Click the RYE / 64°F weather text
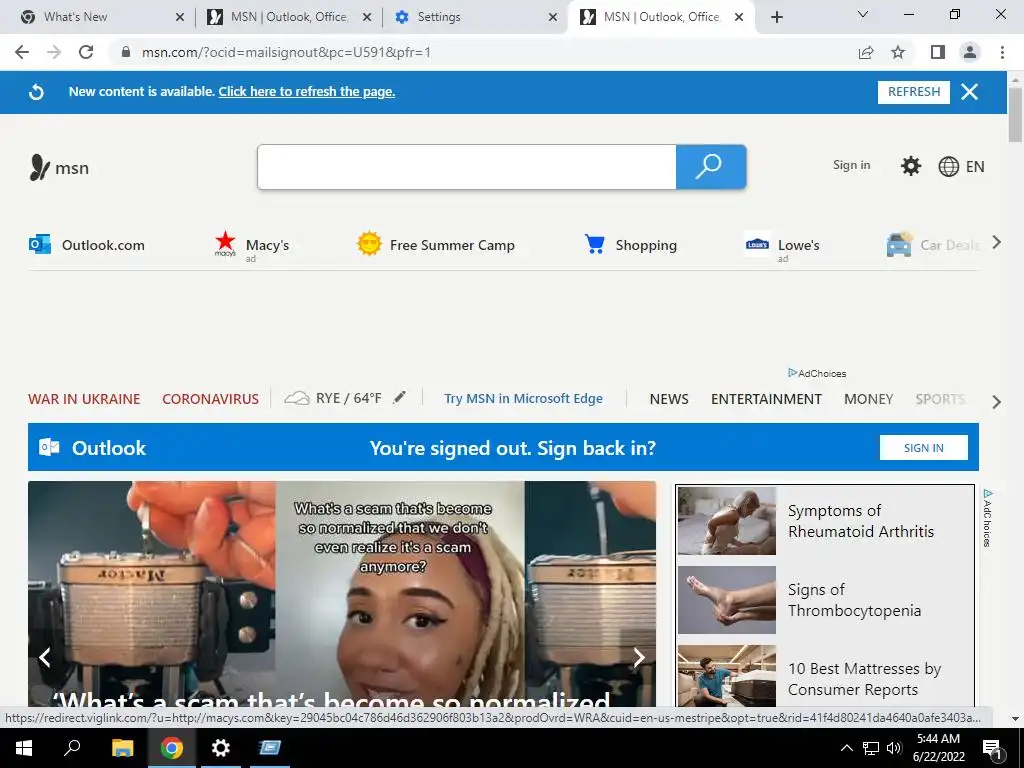Screen dimensions: 1024x768 [349, 398]
